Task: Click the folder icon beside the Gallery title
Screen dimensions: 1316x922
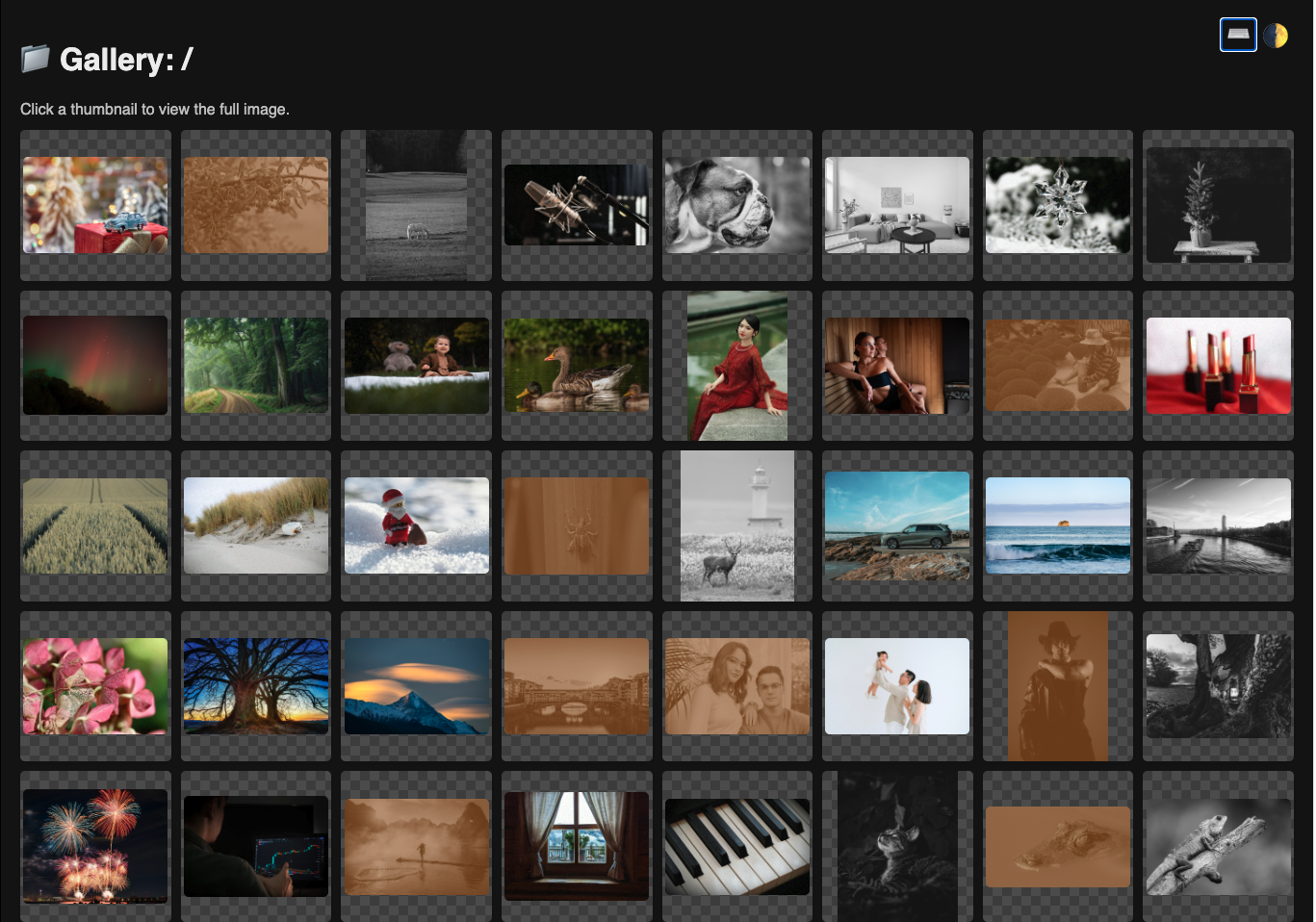Action: [x=35, y=57]
